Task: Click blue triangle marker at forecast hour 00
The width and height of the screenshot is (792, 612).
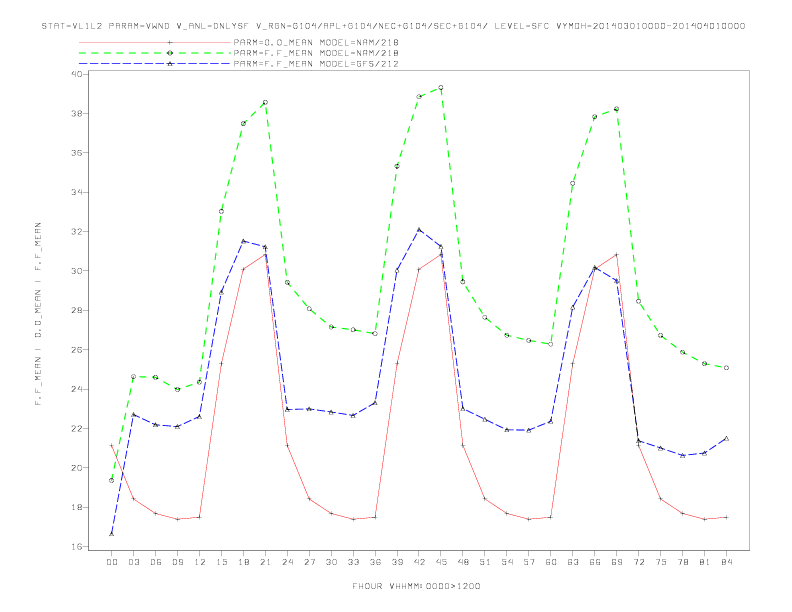Action: click(112, 534)
